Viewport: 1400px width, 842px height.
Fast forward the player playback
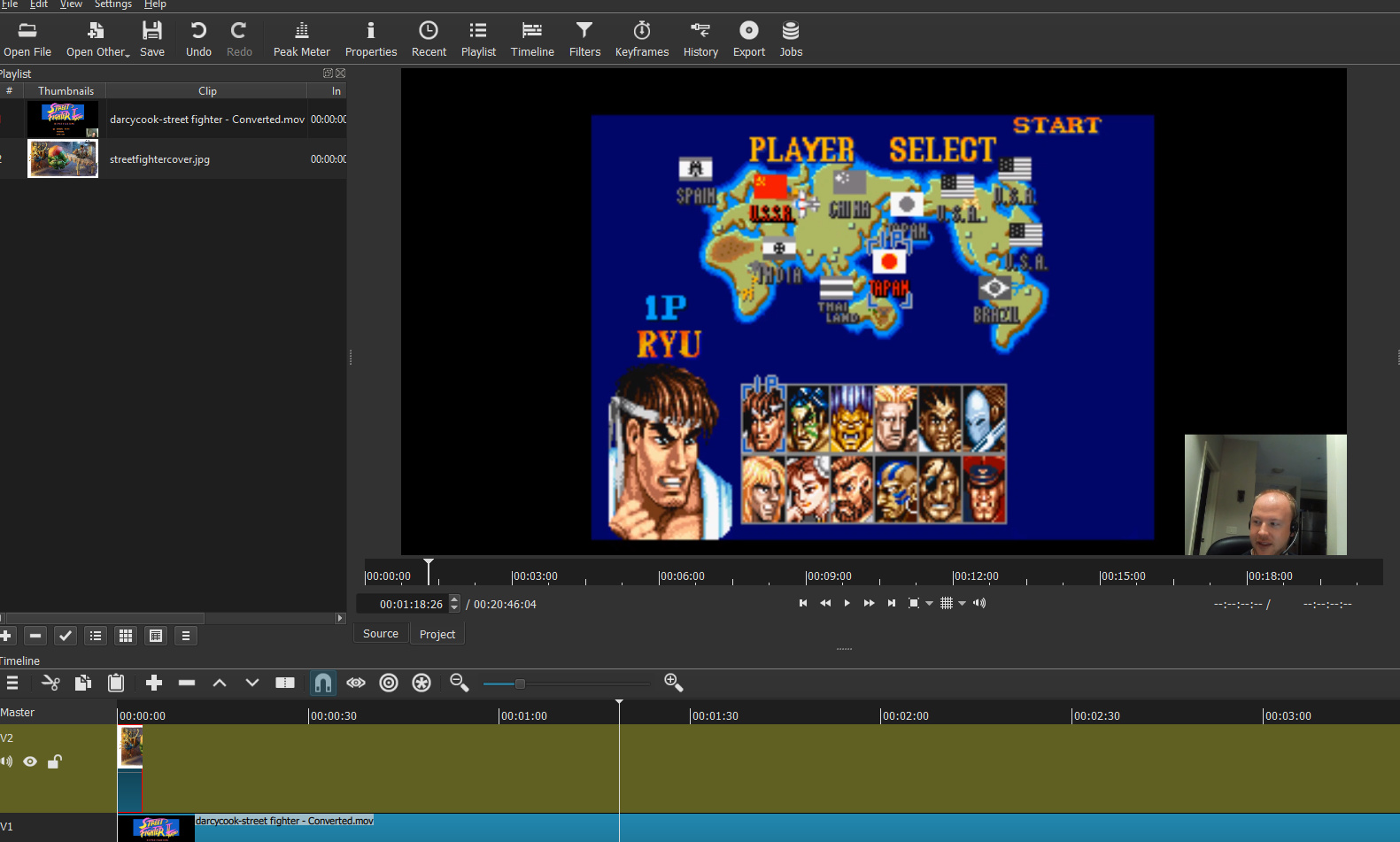[870, 603]
